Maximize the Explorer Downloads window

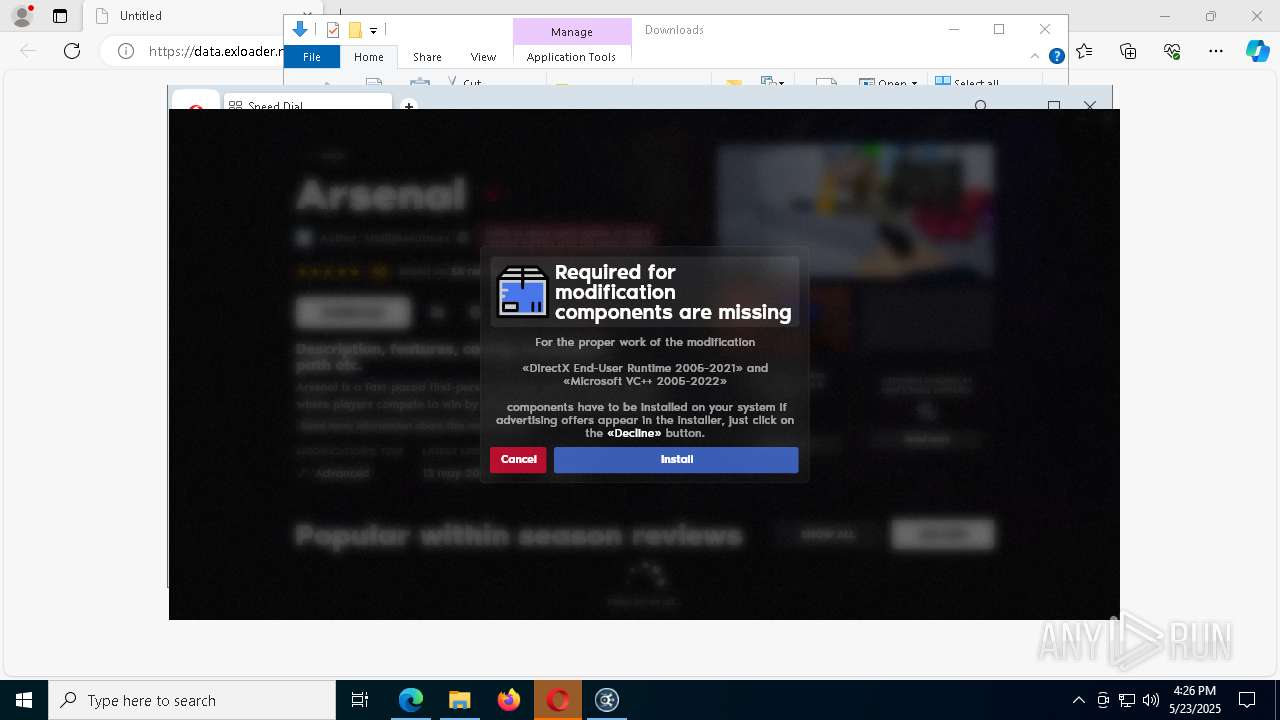click(999, 29)
